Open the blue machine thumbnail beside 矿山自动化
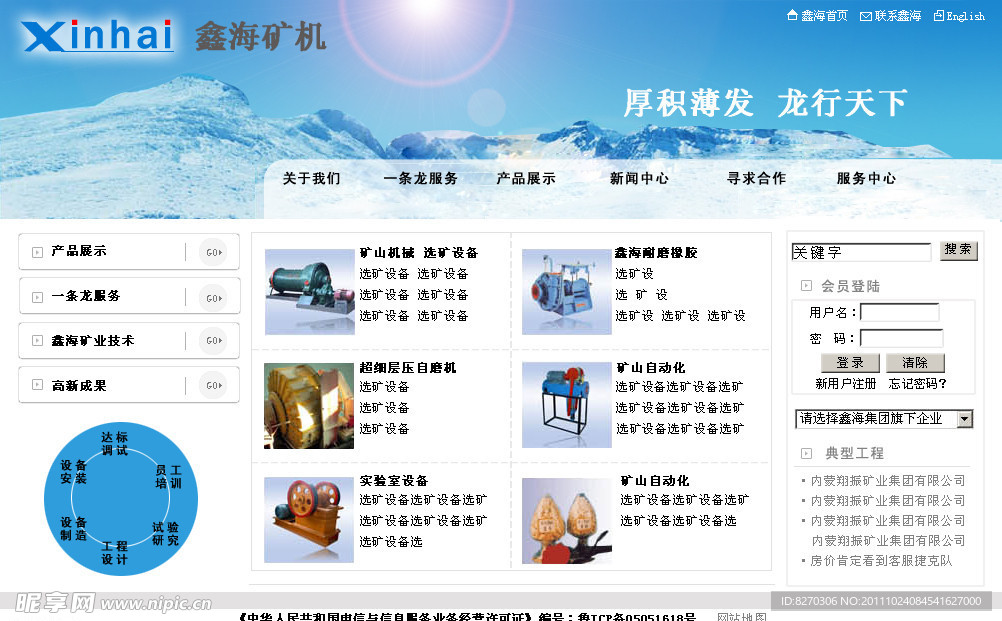Image resolution: width=1002 pixels, height=621 pixels. [566, 405]
